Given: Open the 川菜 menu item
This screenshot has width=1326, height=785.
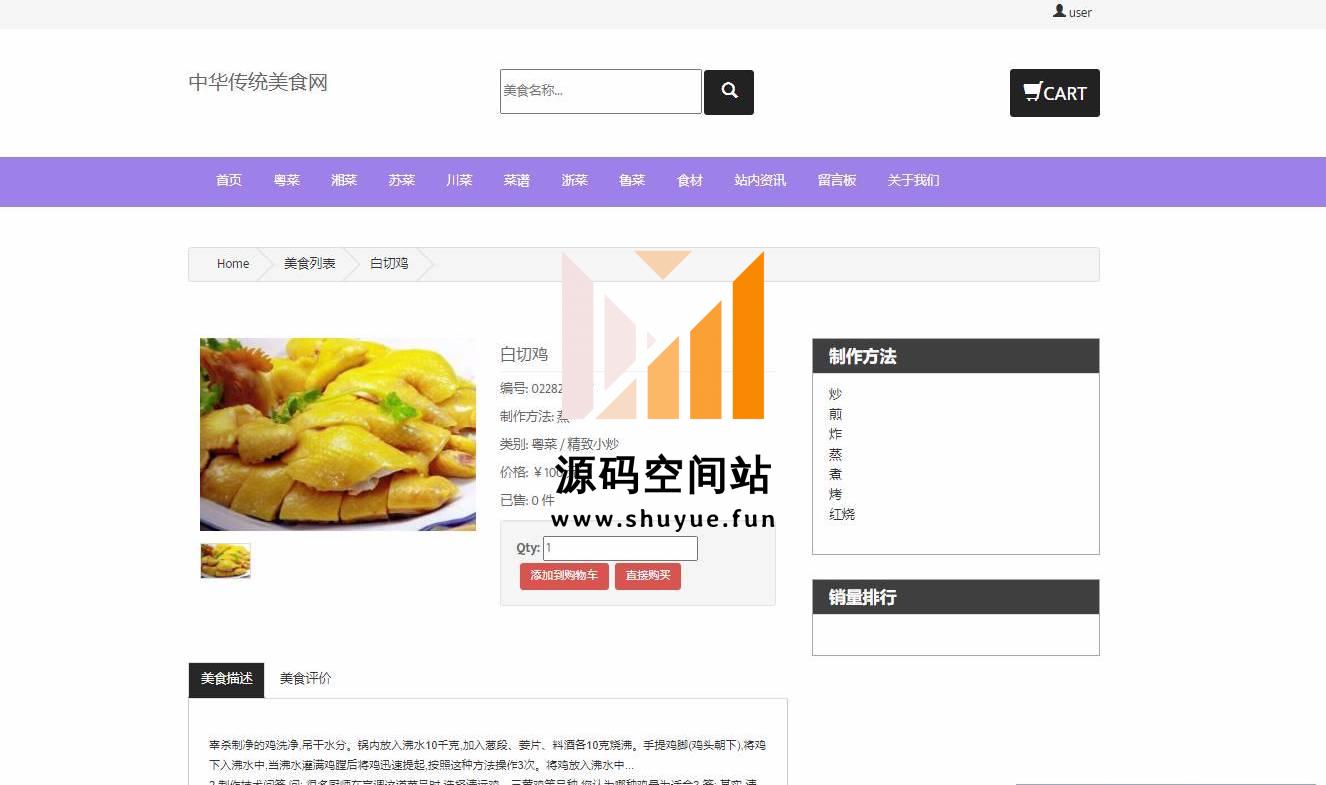Looking at the screenshot, I should tap(459, 181).
